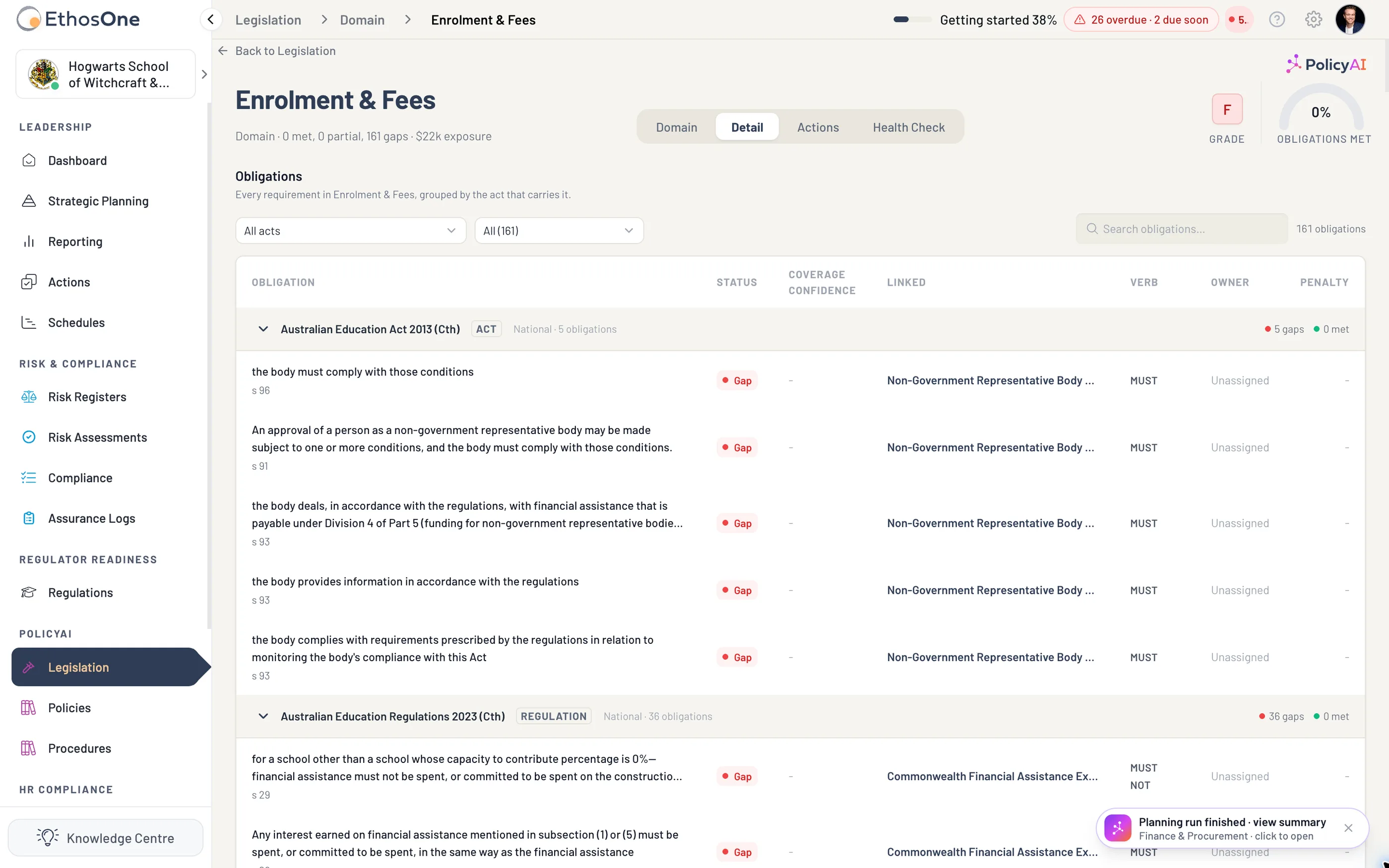Open Dashboard from sidebar
The height and width of the screenshot is (868, 1389).
tap(77, 161)
